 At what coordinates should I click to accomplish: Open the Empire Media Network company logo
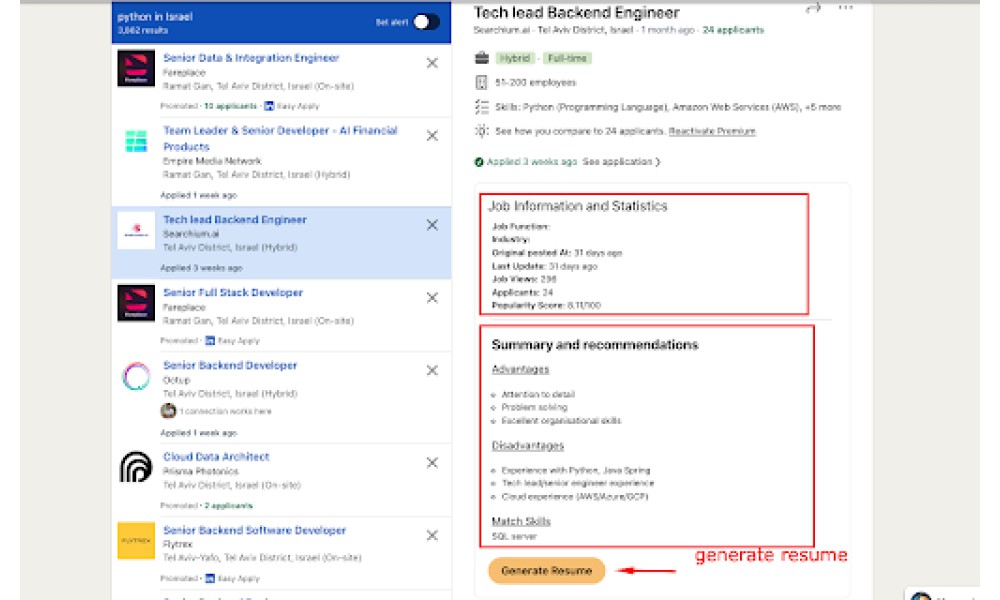[136, 141]
